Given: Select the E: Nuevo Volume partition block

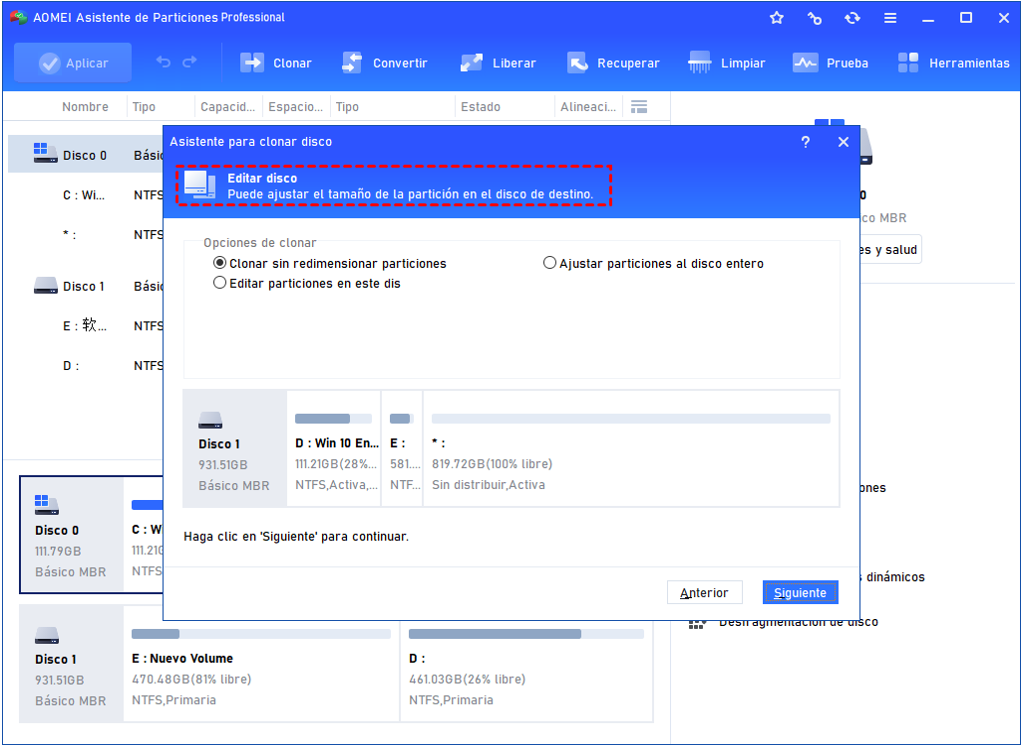Looking at the screenshot, I should pos(261,664).
